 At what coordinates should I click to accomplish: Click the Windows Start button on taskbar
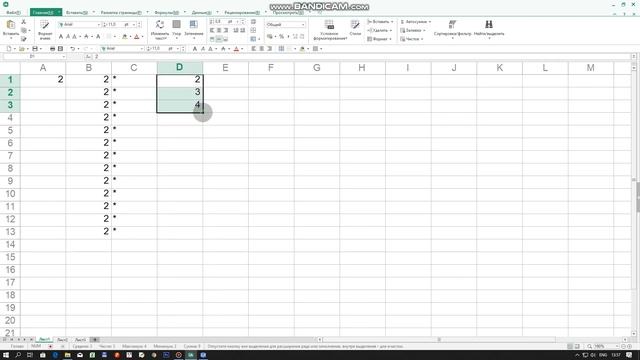point(6,355)
